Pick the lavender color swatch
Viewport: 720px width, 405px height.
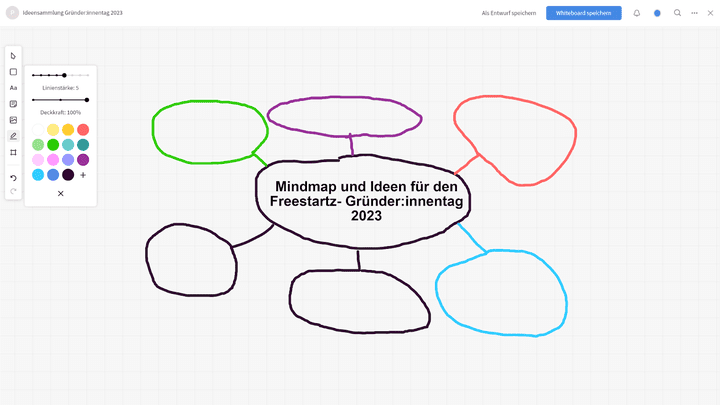pyautogui.click(x=68, y=160)
